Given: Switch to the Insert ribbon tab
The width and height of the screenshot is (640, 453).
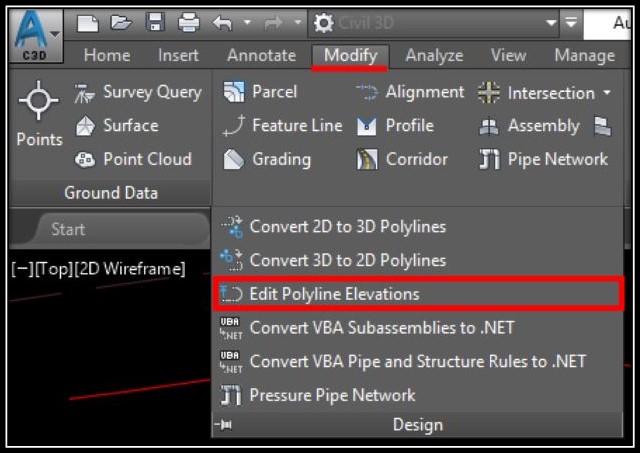Looking at the screenshot, I should click(178, 55).
